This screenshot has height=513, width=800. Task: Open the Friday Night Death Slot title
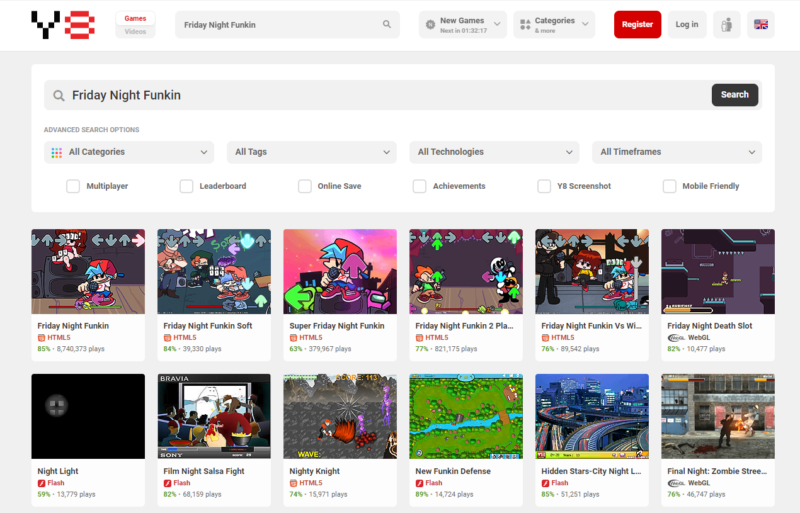710,326
